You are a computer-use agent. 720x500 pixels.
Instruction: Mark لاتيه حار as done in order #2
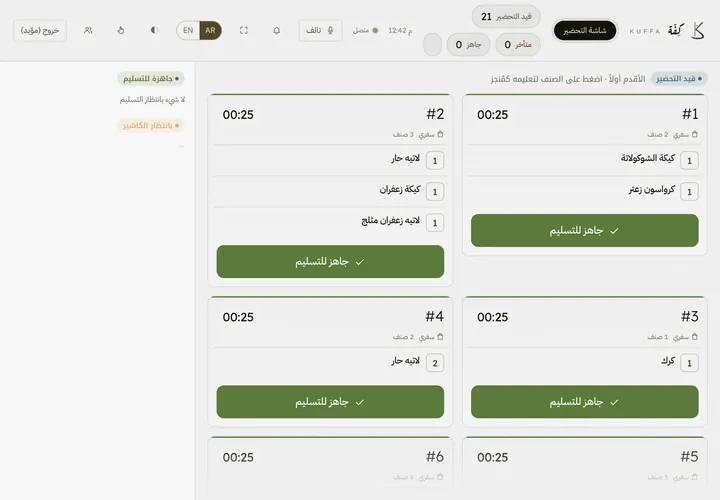pos(329,160)
